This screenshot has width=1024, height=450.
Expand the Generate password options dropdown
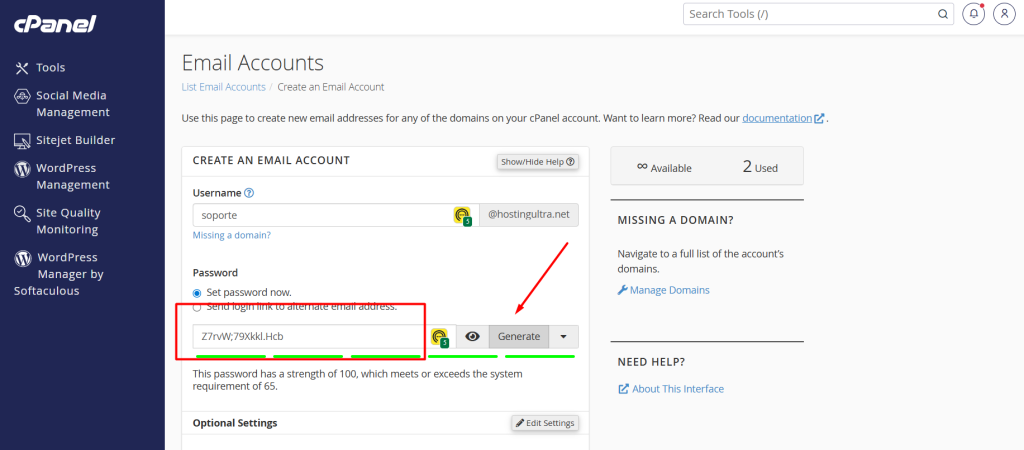point(563,337)
